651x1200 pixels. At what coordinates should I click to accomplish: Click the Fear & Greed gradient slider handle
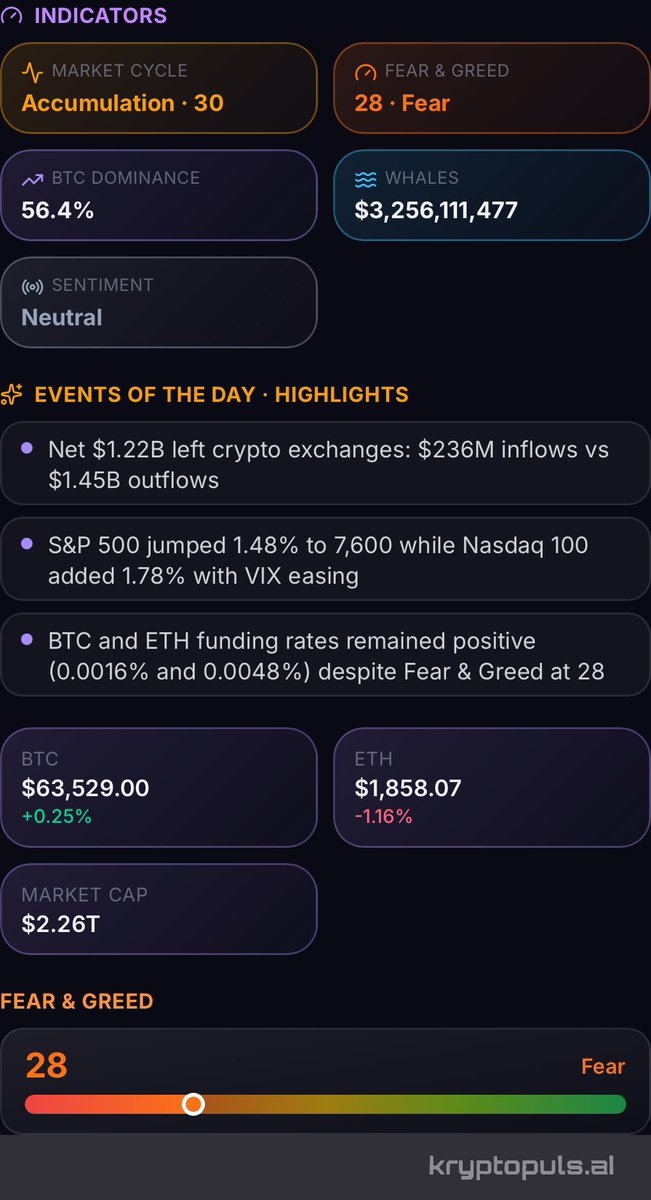194,1104
